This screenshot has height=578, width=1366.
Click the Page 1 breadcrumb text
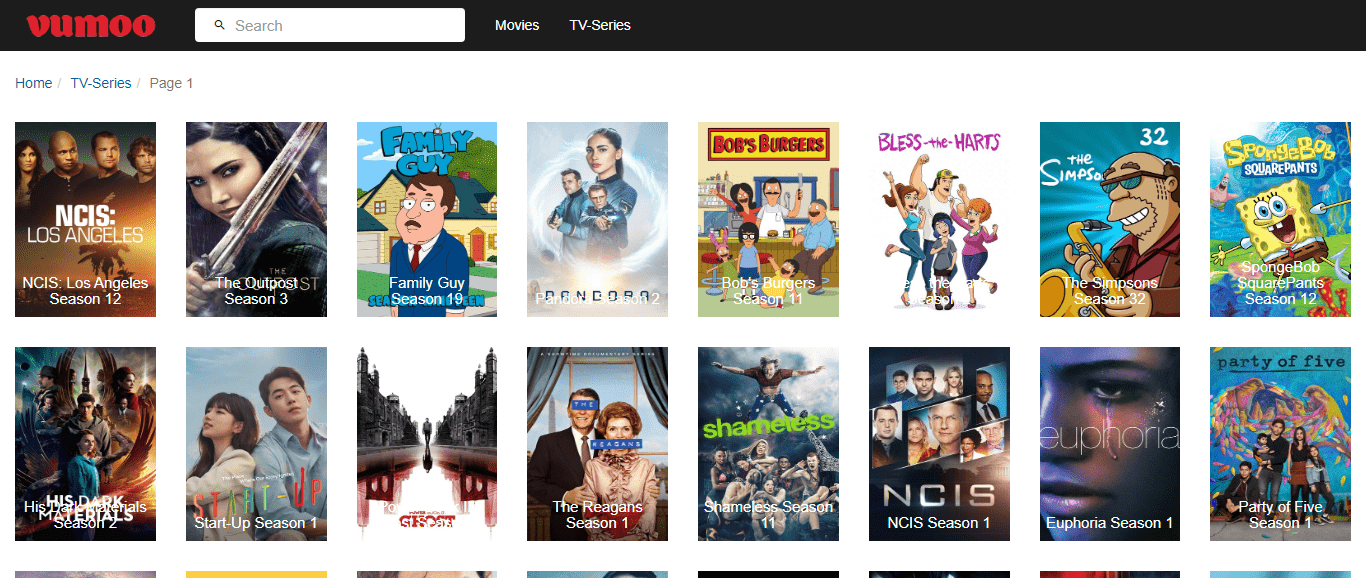(171, 83)
